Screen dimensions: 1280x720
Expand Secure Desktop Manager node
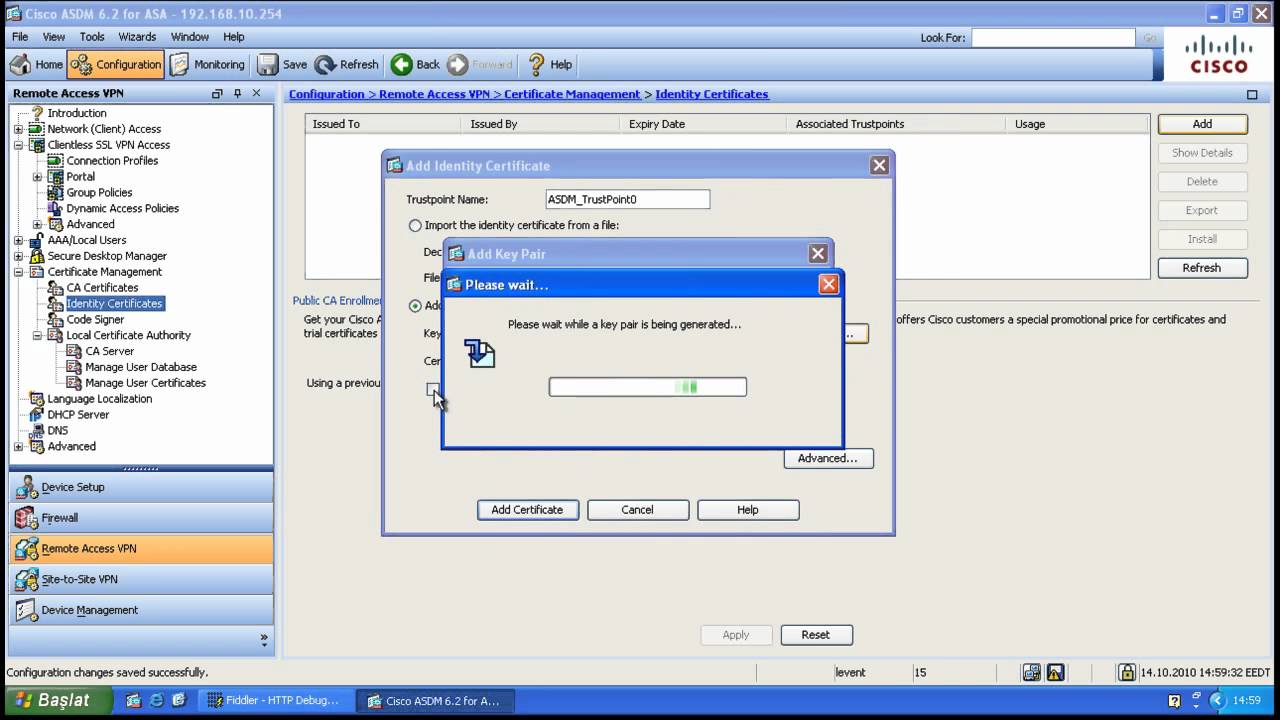click(18, 256)
